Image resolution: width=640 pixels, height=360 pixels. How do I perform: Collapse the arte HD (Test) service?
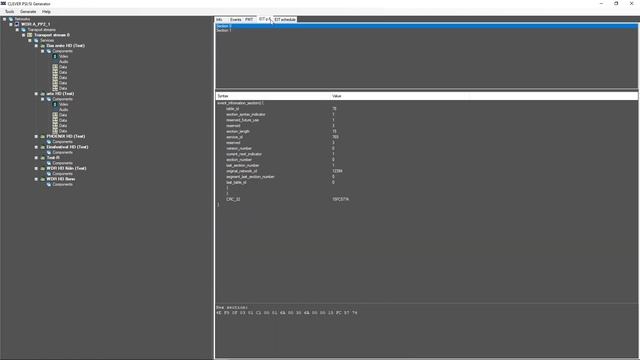pyautogui.click(x=36, y=94)
